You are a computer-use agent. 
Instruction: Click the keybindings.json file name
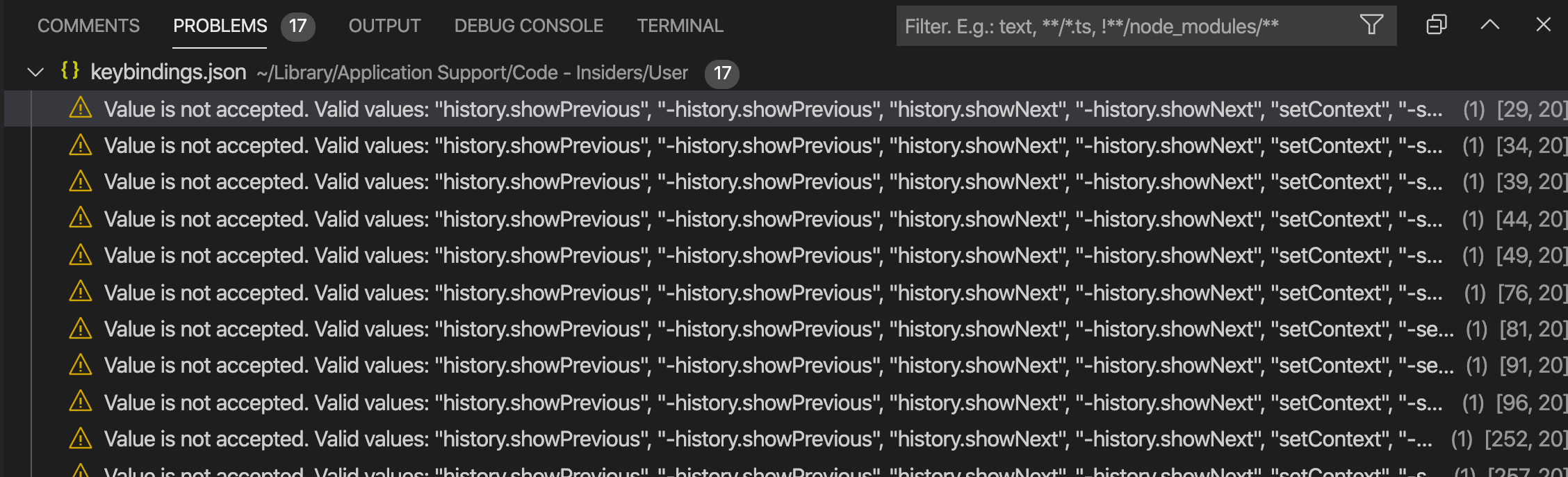[168, 72]
